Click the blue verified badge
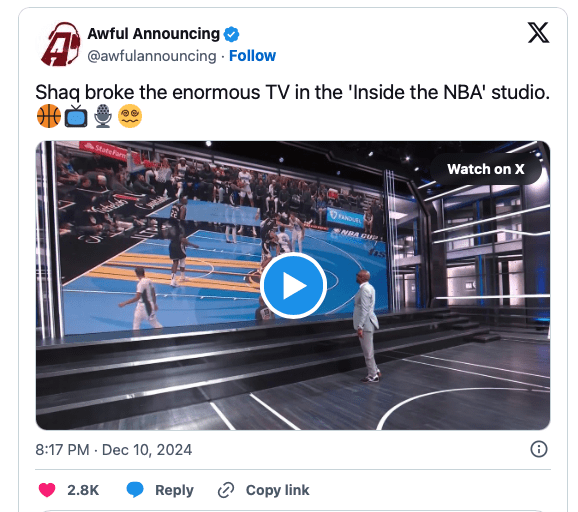Screen dimensions: 578x512 coord(231,34)
